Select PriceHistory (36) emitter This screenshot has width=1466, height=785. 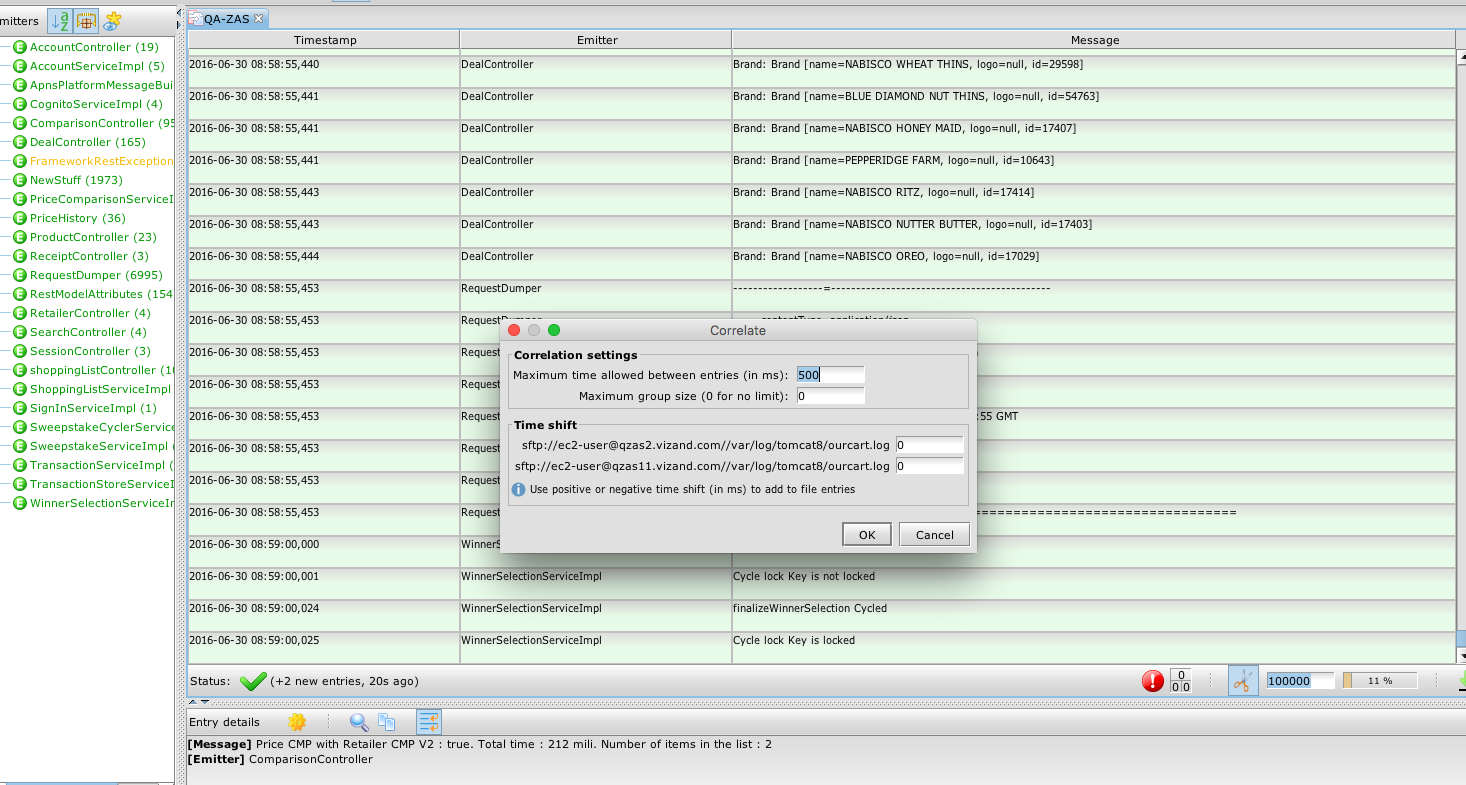click(77, 218)
